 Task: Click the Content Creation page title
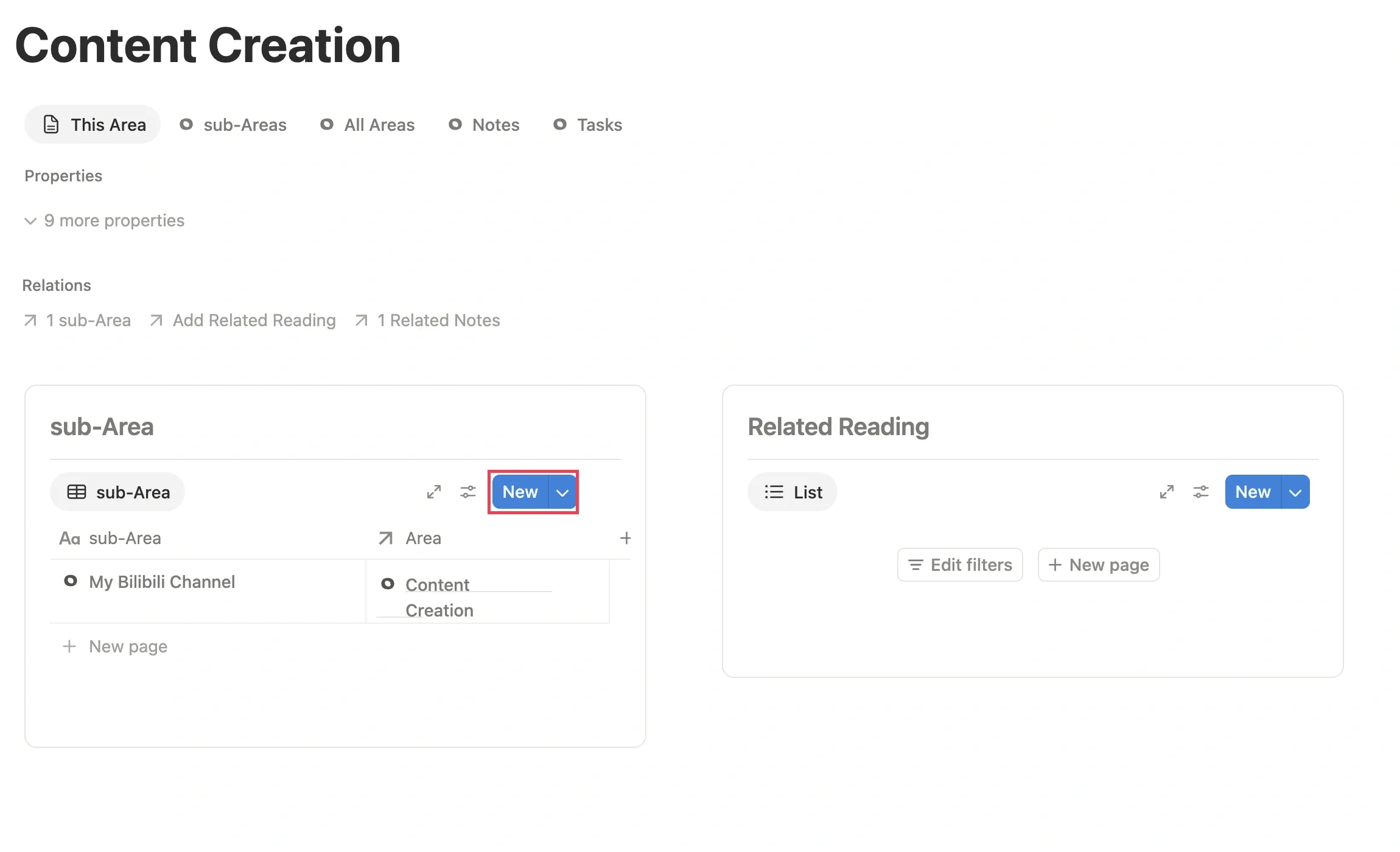[x=208, y=45]
